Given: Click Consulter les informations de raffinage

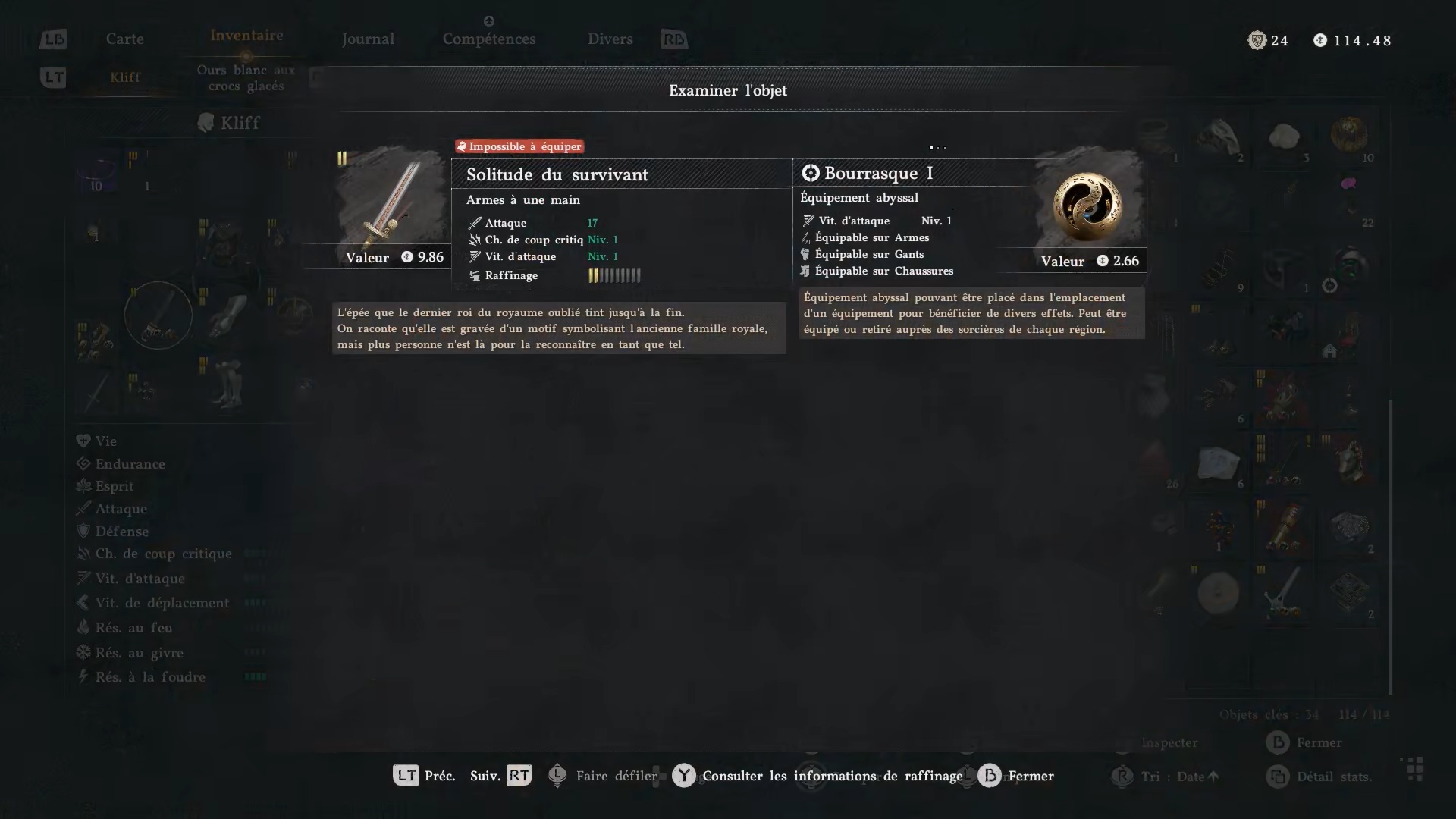Looking at the screenshot, I should click(832, 776).
